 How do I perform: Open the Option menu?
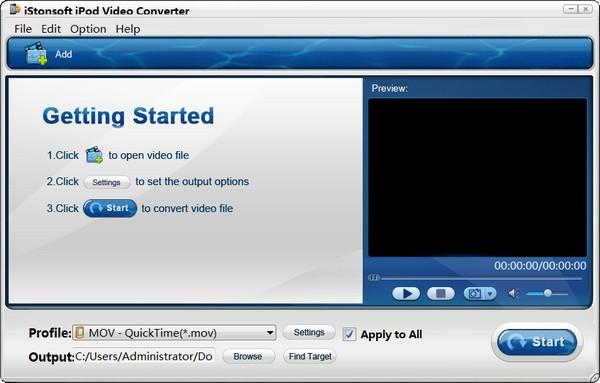click(88, 29)
